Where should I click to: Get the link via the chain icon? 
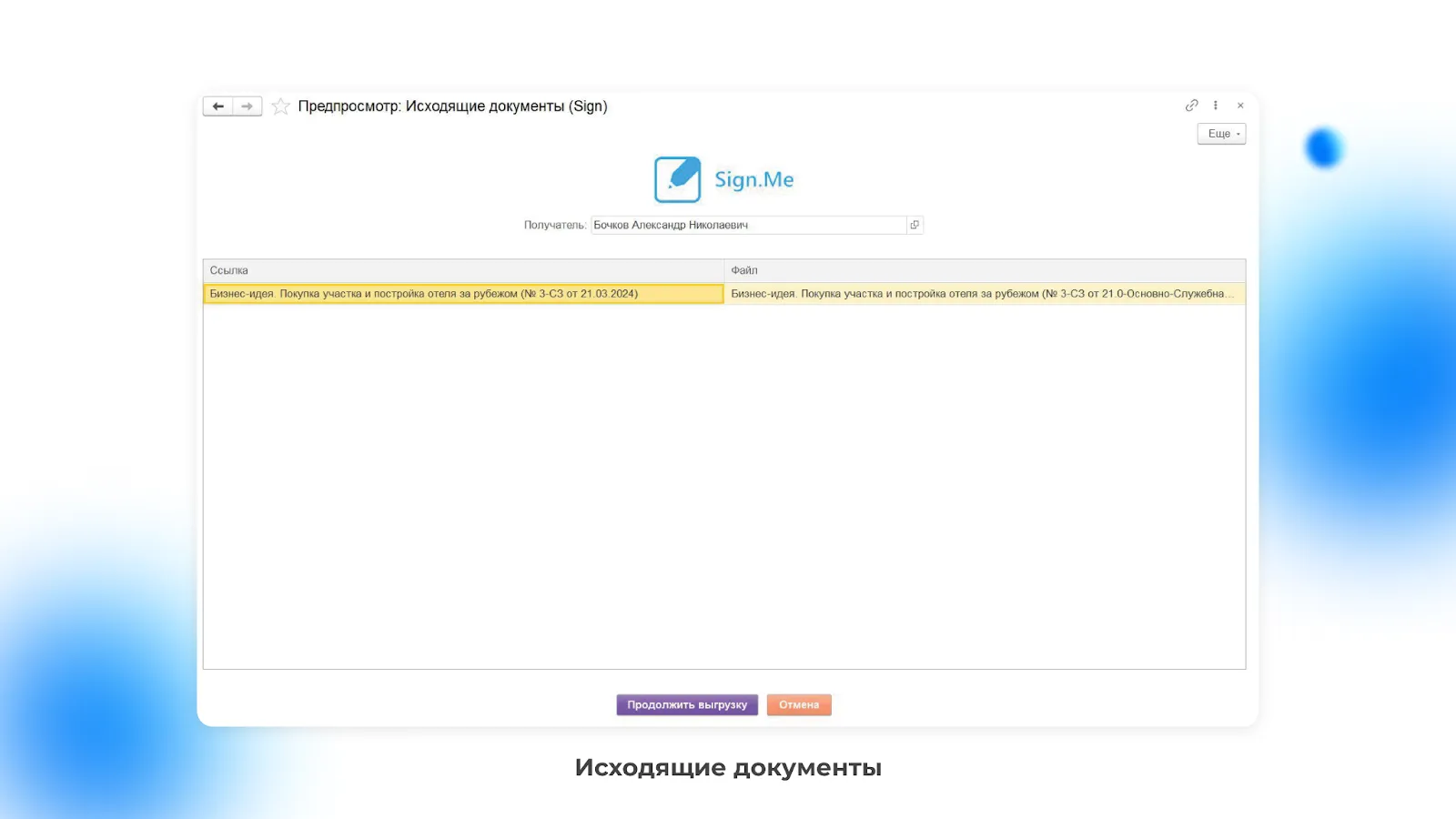[1191, 106]
